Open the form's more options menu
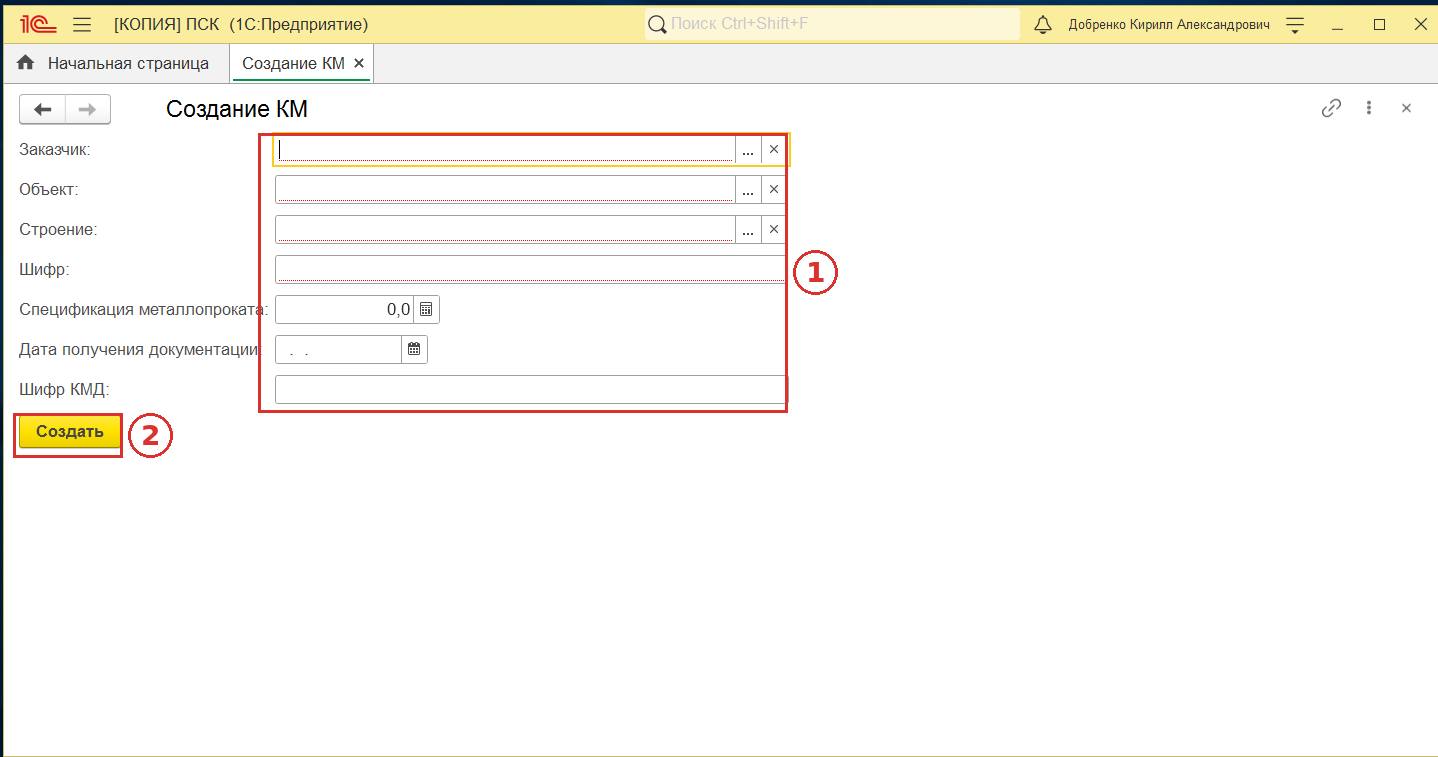 [1369, 108]
